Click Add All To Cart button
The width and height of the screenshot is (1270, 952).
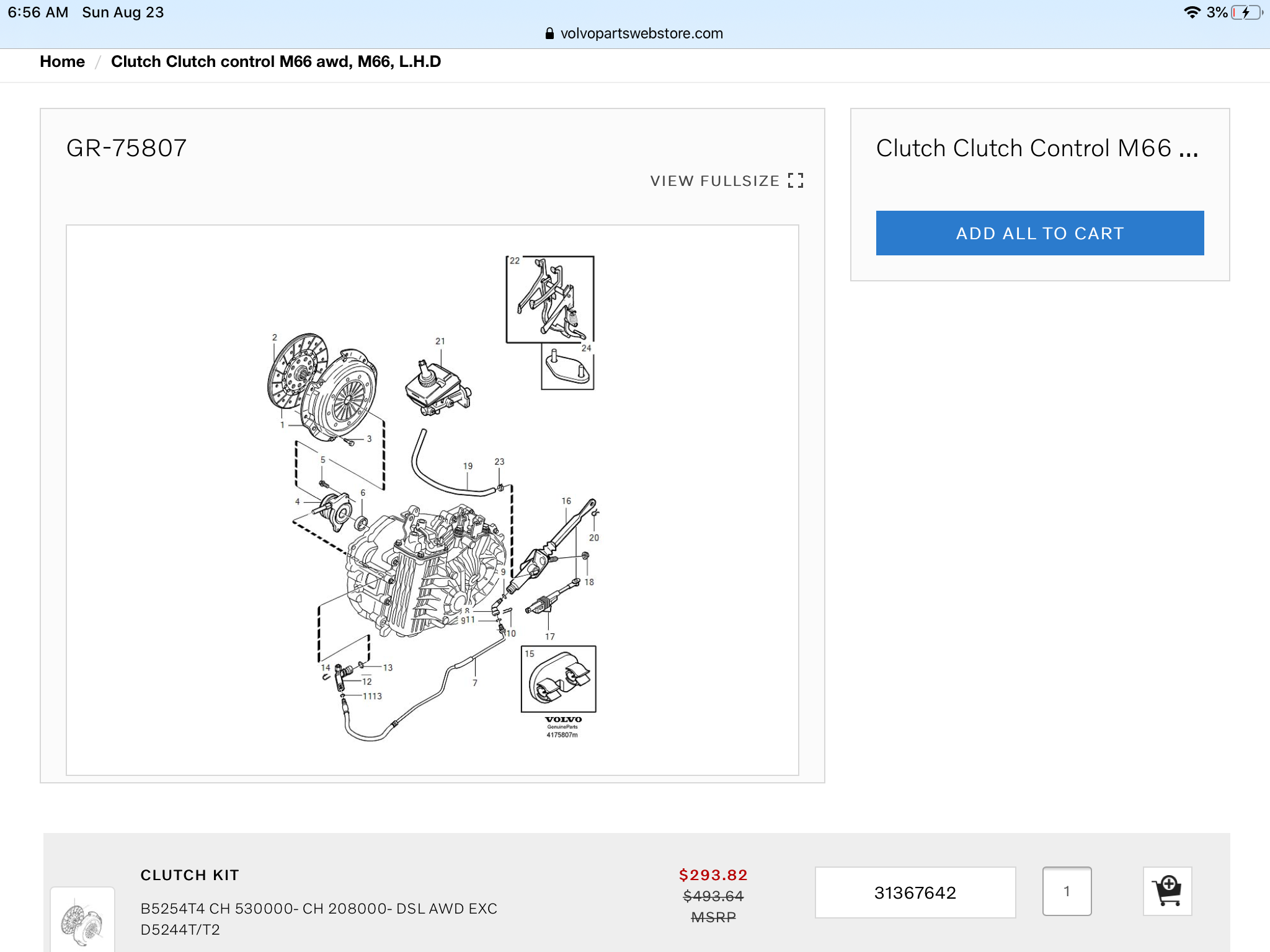pos(1040,233)
